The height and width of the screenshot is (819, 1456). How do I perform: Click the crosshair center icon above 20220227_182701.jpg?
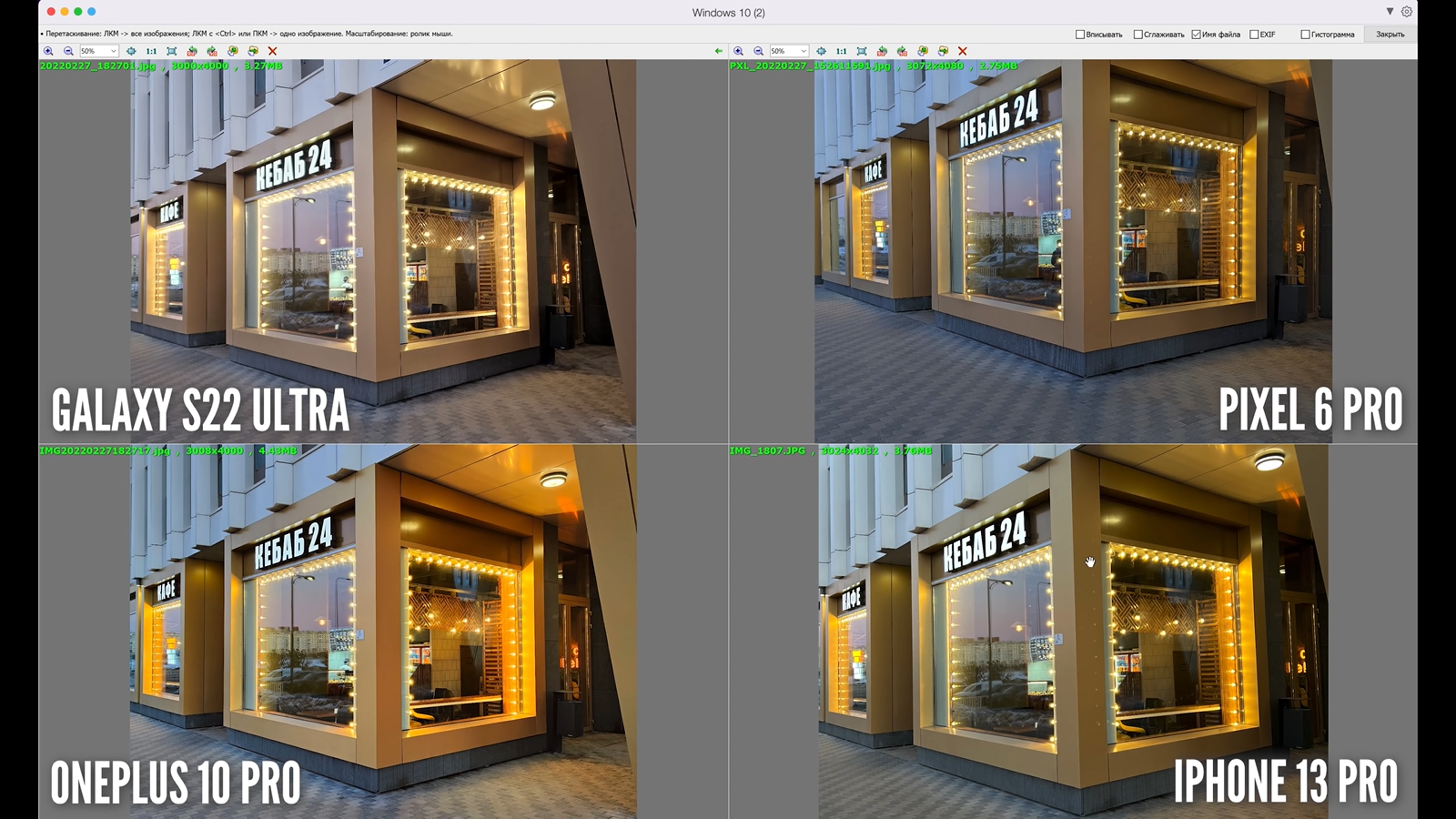[x=131, y=51]
